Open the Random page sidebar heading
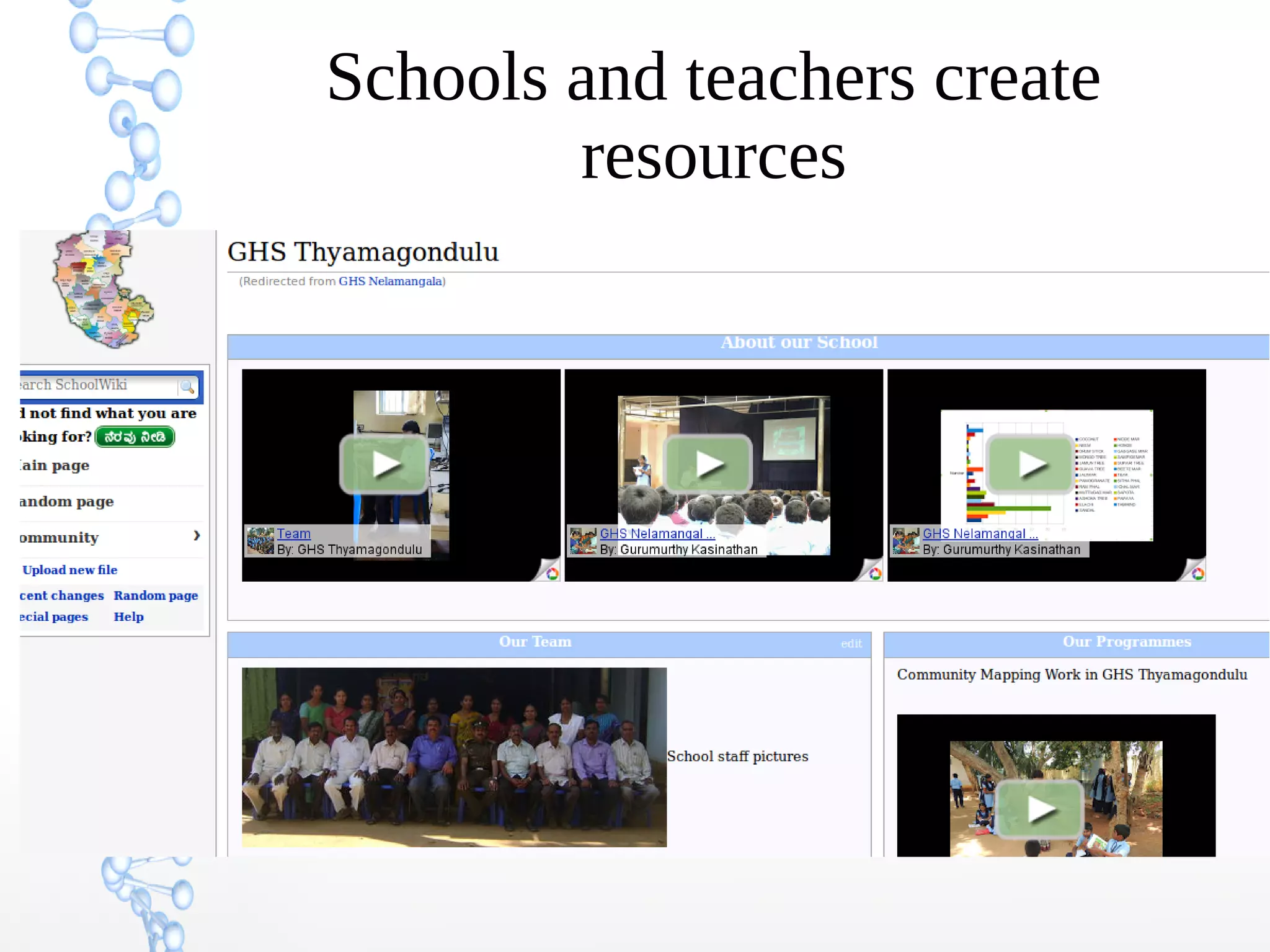Screen dimensions: 1270x952 (66, 502)
